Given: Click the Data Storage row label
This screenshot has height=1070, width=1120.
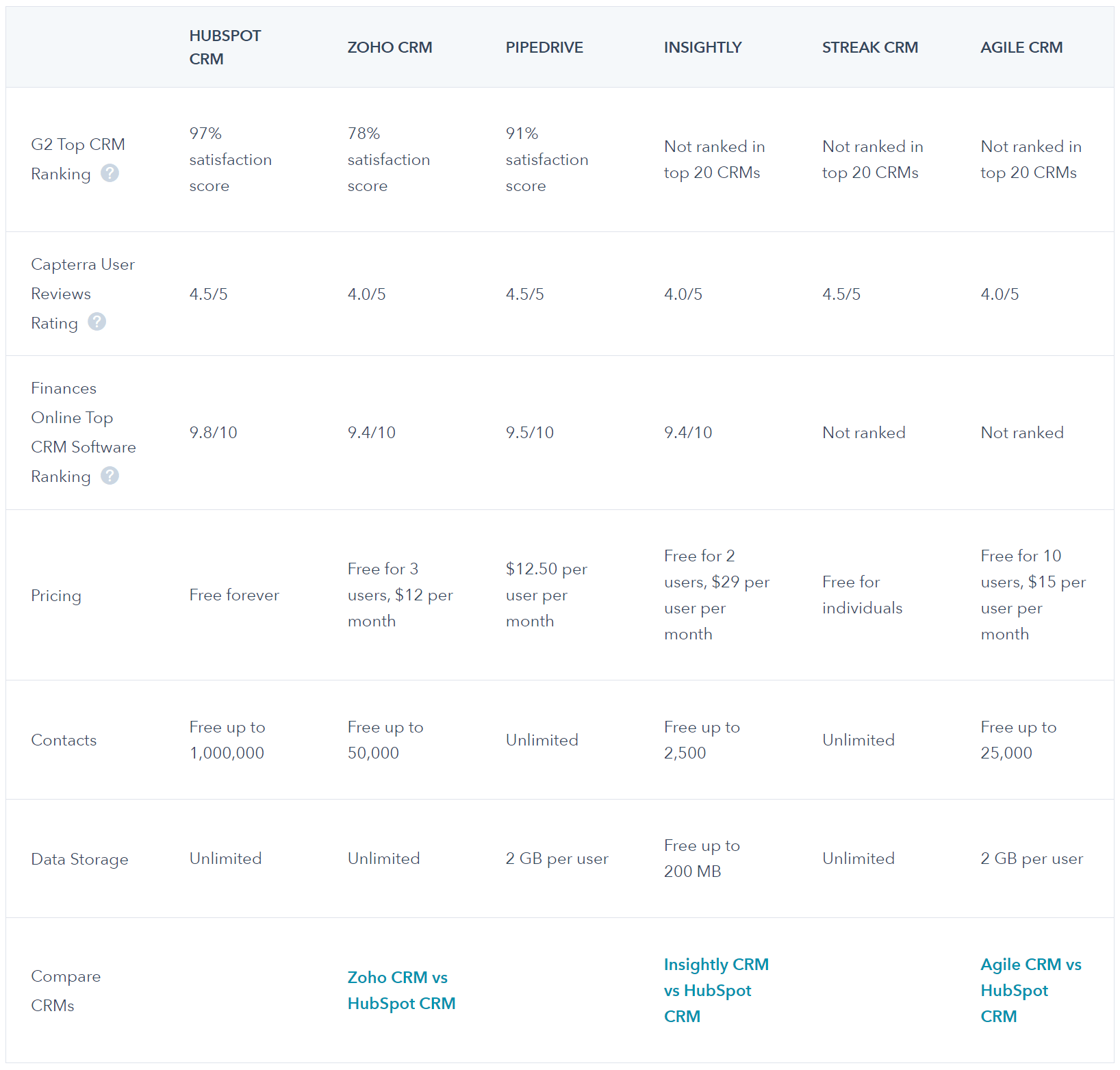Looking at the screenshot, I should pos(79,858).
